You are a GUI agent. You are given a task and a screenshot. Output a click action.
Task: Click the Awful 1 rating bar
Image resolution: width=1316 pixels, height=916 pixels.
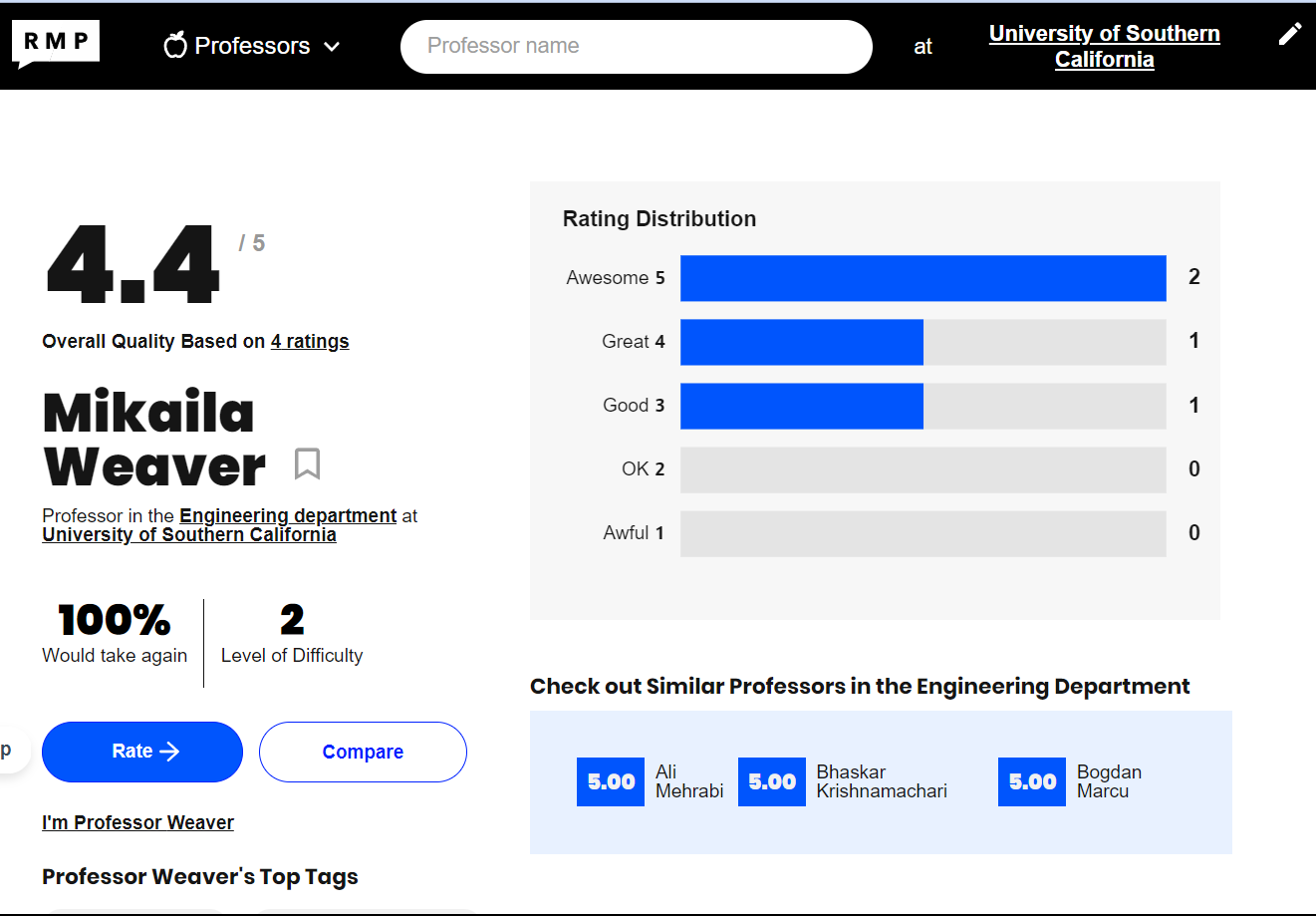(922, 533)
